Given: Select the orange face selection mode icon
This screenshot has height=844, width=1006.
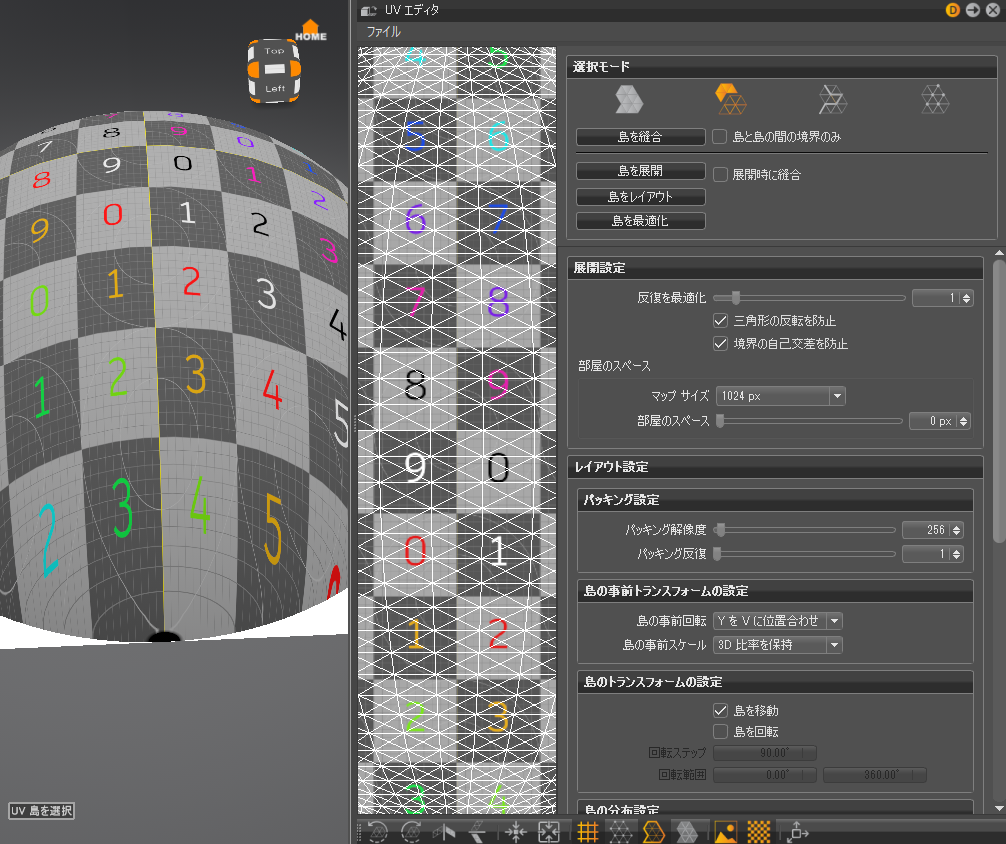Looking at the screenshot, I should click(730, 99).
